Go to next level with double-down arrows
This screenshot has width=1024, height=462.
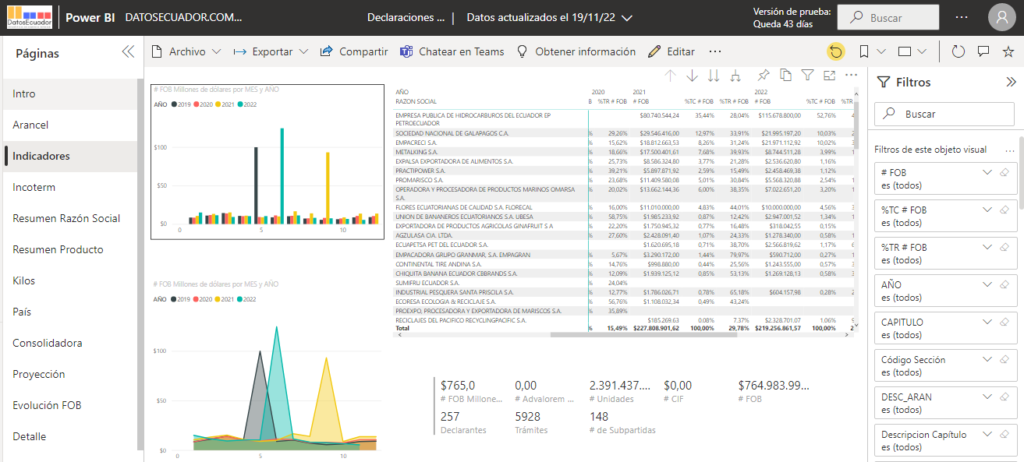[714, 76]
